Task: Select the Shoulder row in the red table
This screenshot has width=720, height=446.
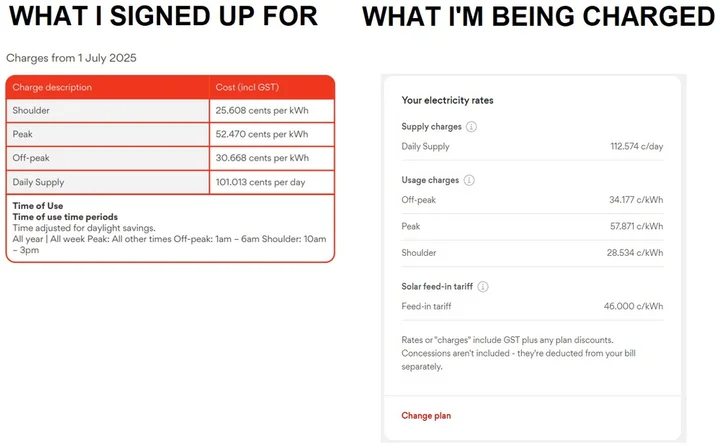Action: (31, 110)
